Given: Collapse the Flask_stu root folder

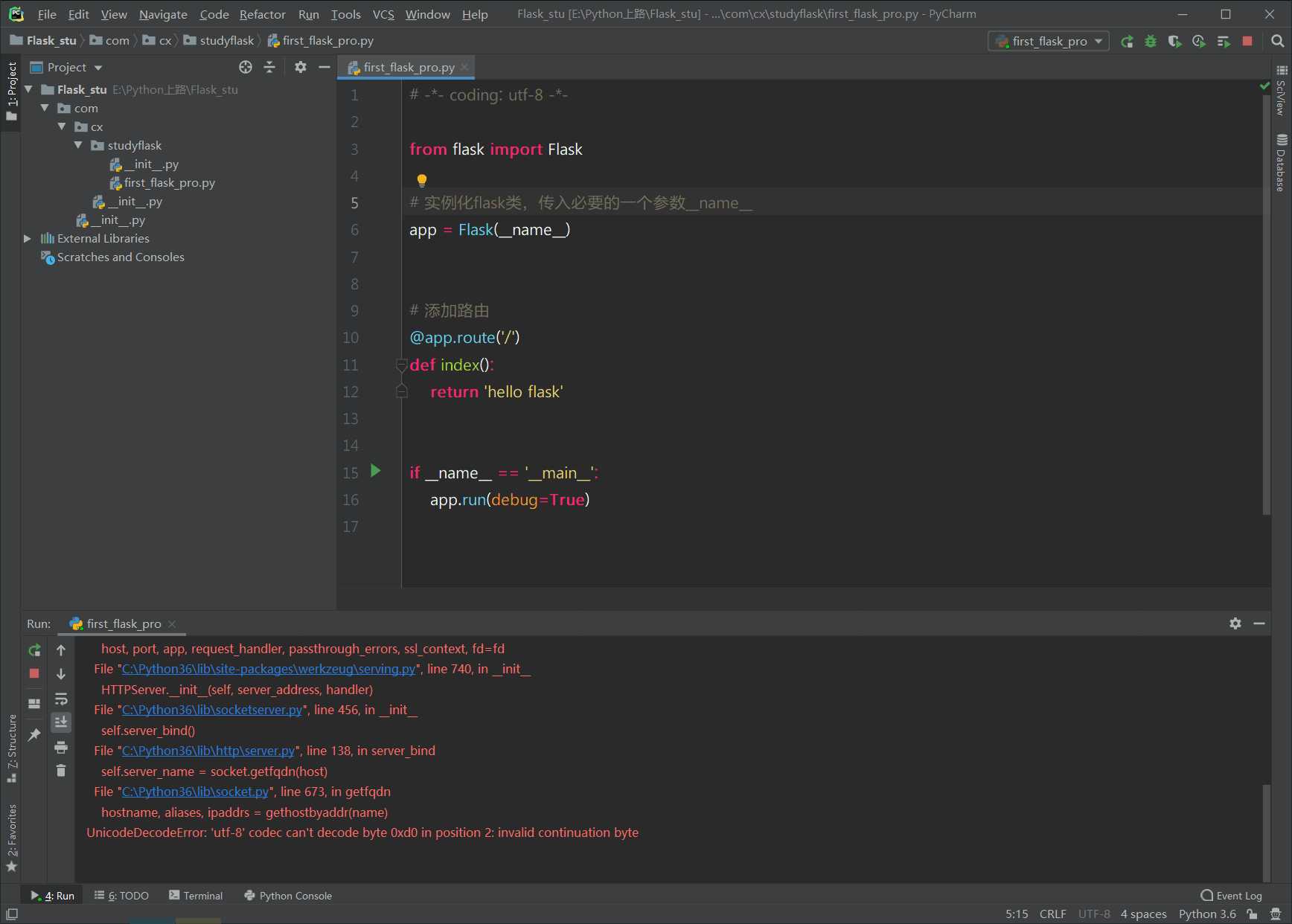Looking at the screenshot, I should pos(28,89).
